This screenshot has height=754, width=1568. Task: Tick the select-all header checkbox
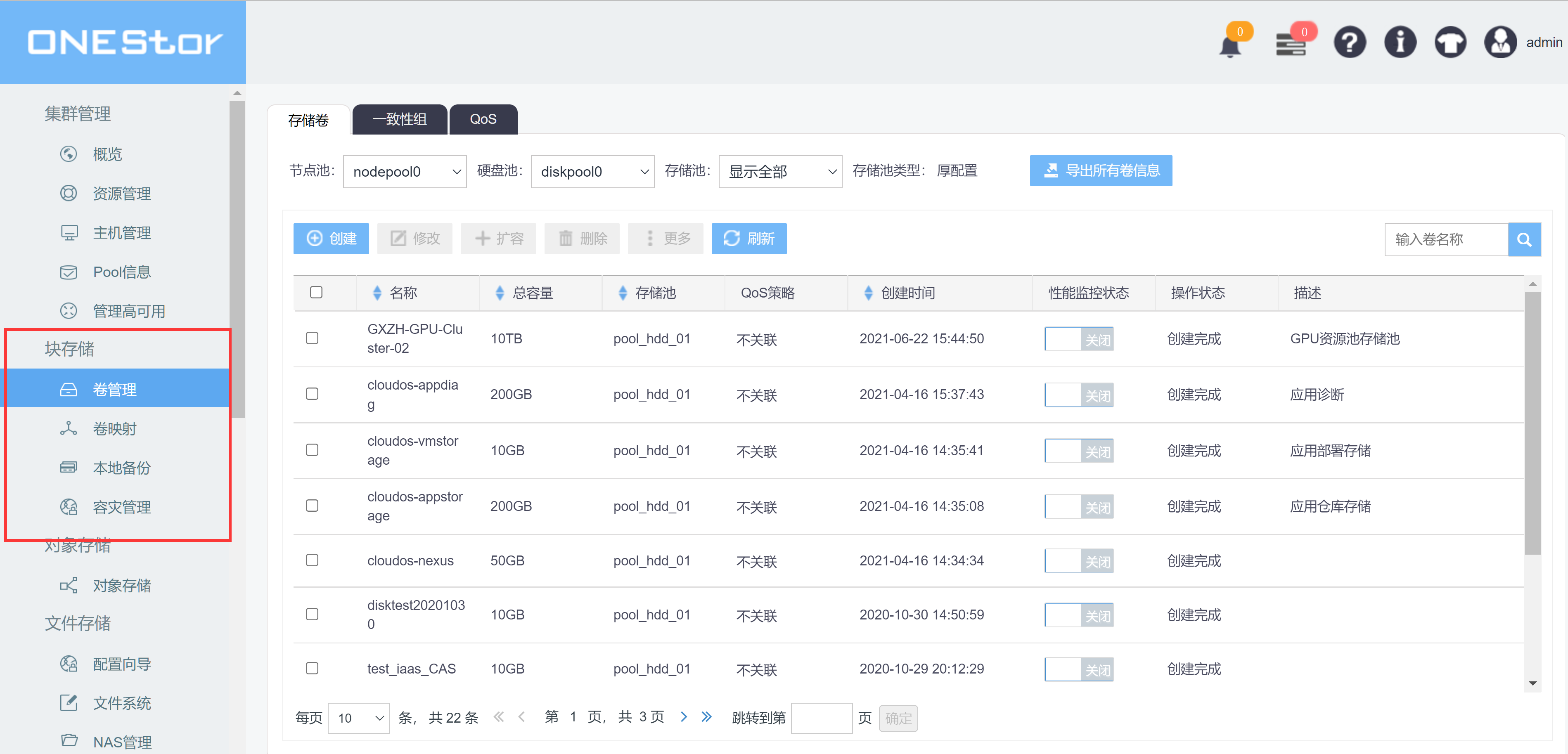tap(316, 292)
